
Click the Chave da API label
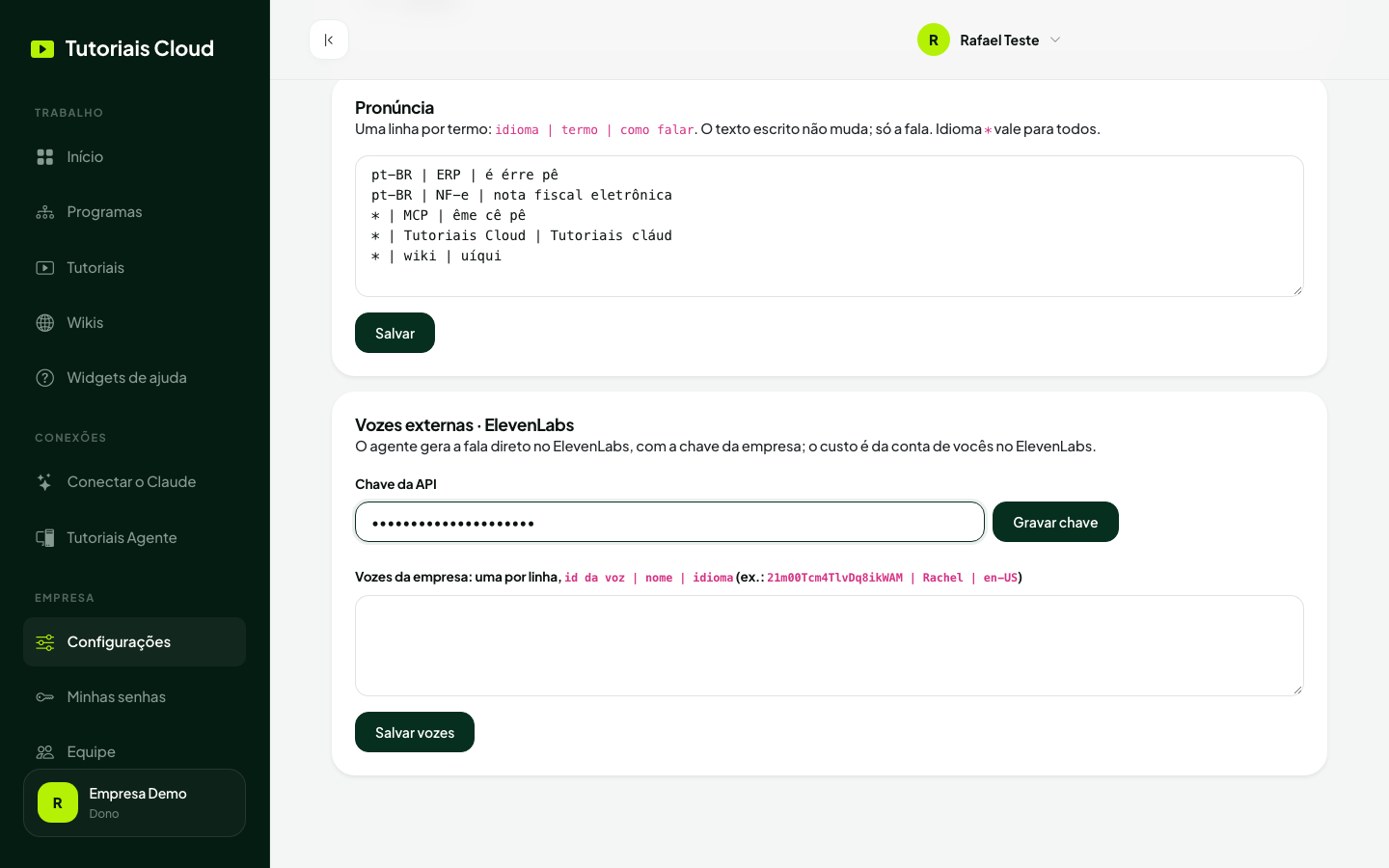point(395,484)
